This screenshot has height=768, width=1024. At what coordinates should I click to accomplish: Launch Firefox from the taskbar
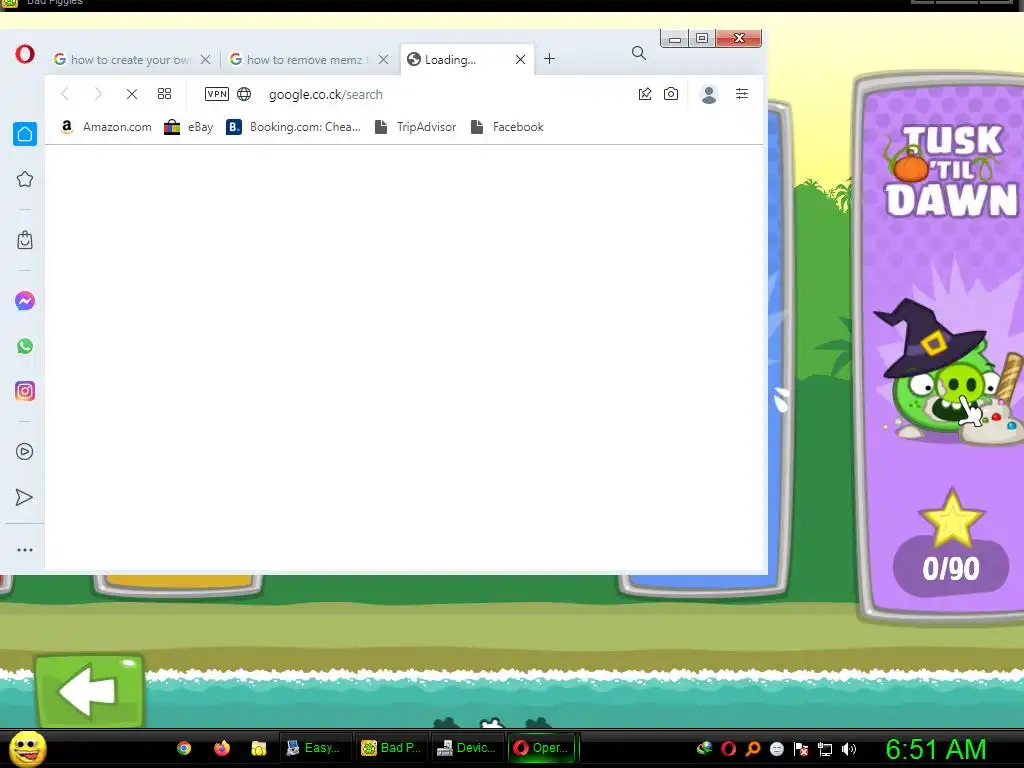(222, 748)
